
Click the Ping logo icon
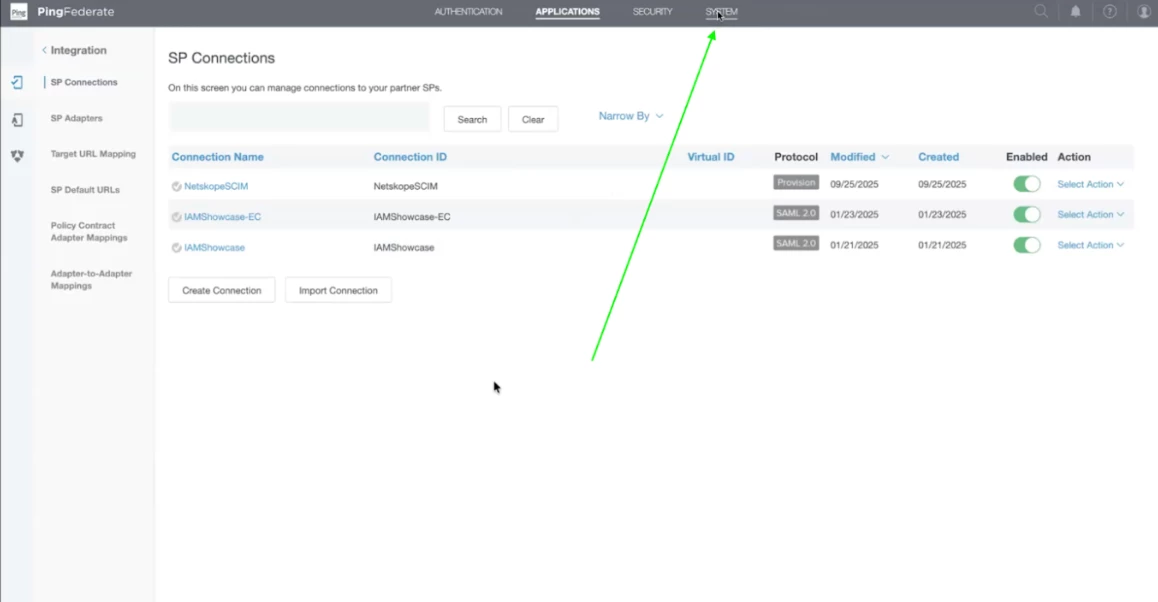18,12
